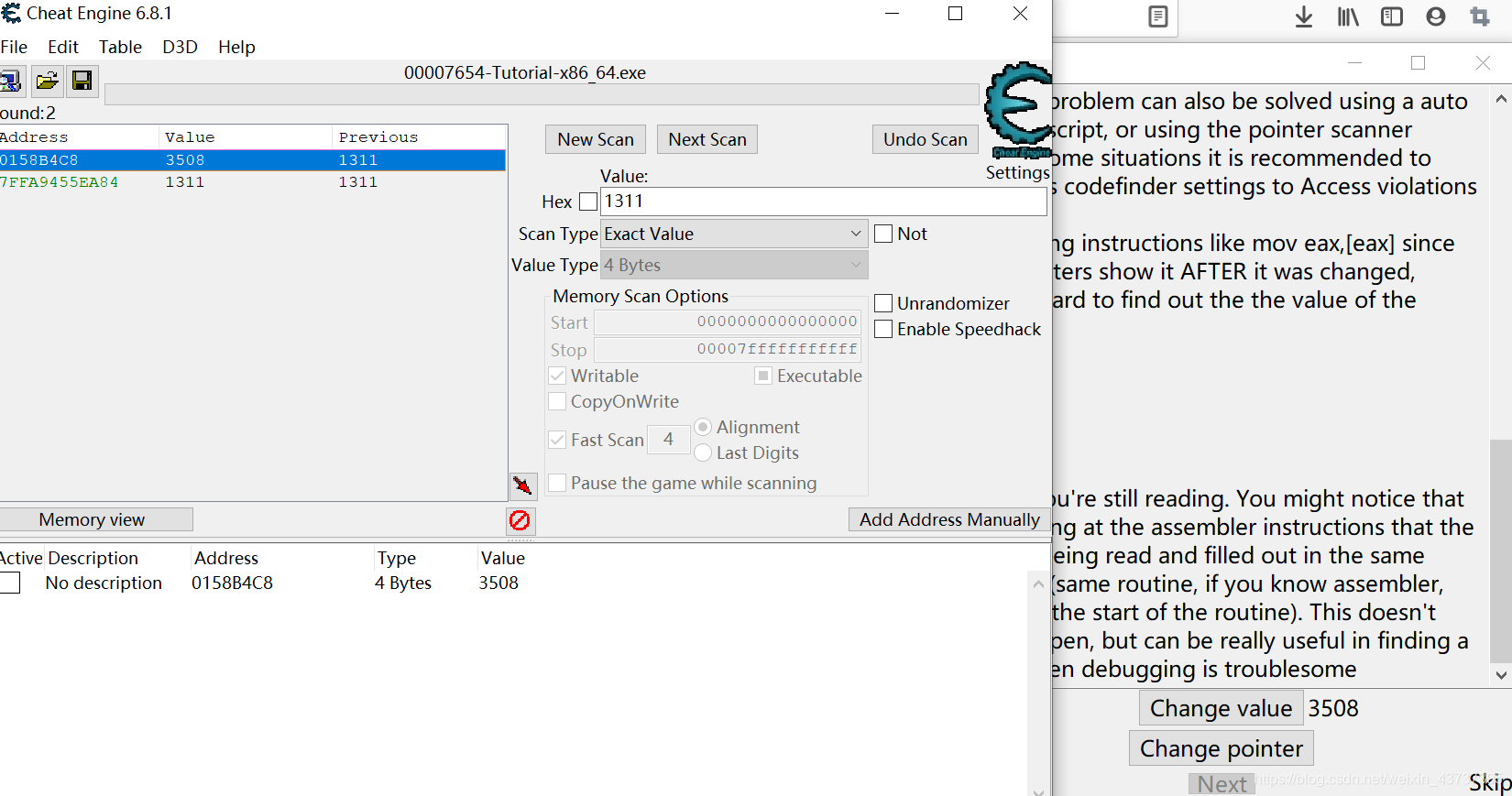Click browser screenshot crop icon
This screenshot has height=796, width=1512.
[x=1480, y=16]
